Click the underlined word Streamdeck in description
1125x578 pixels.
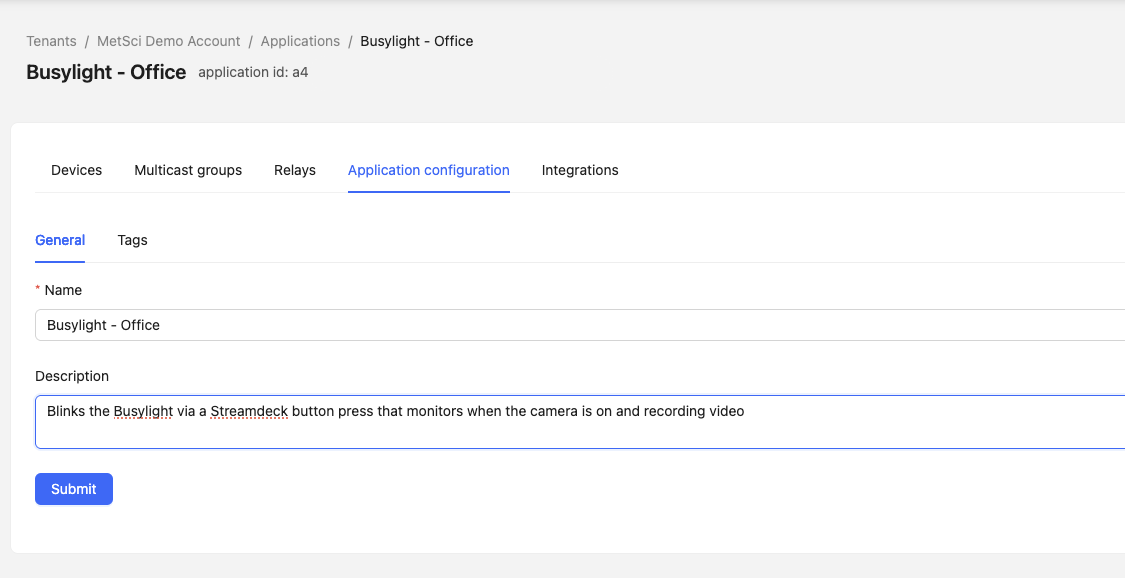pos(249,411)
